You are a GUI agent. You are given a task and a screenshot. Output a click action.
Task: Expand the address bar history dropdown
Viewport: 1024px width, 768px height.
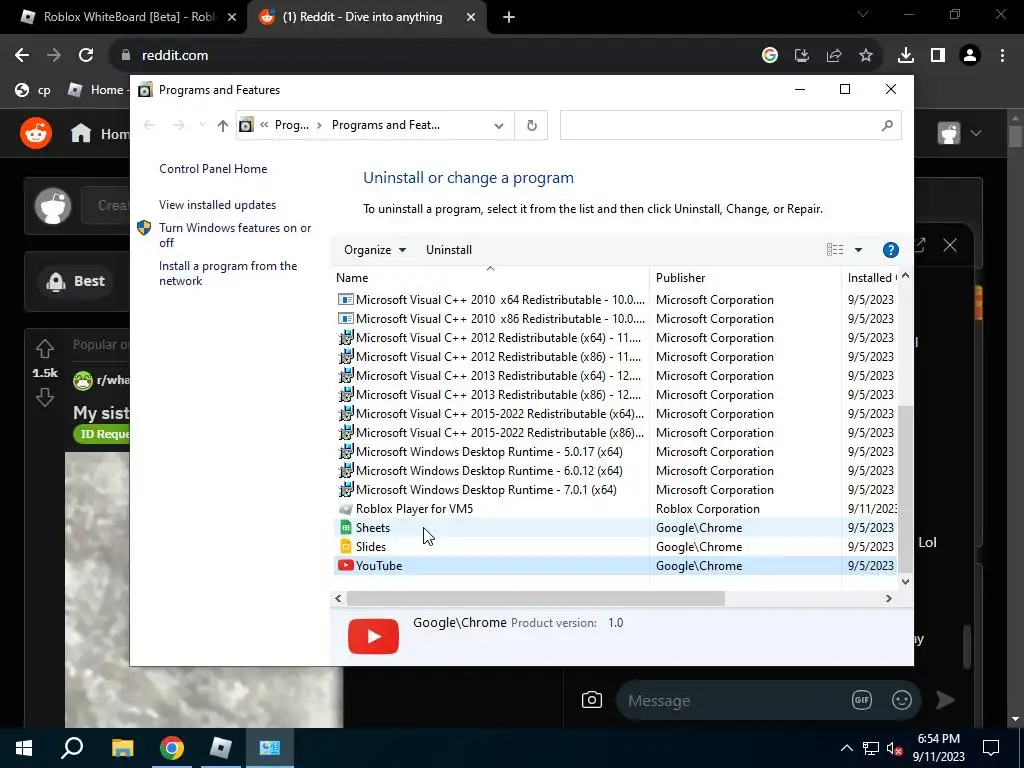pyautogui.click(x=499, y=125)
